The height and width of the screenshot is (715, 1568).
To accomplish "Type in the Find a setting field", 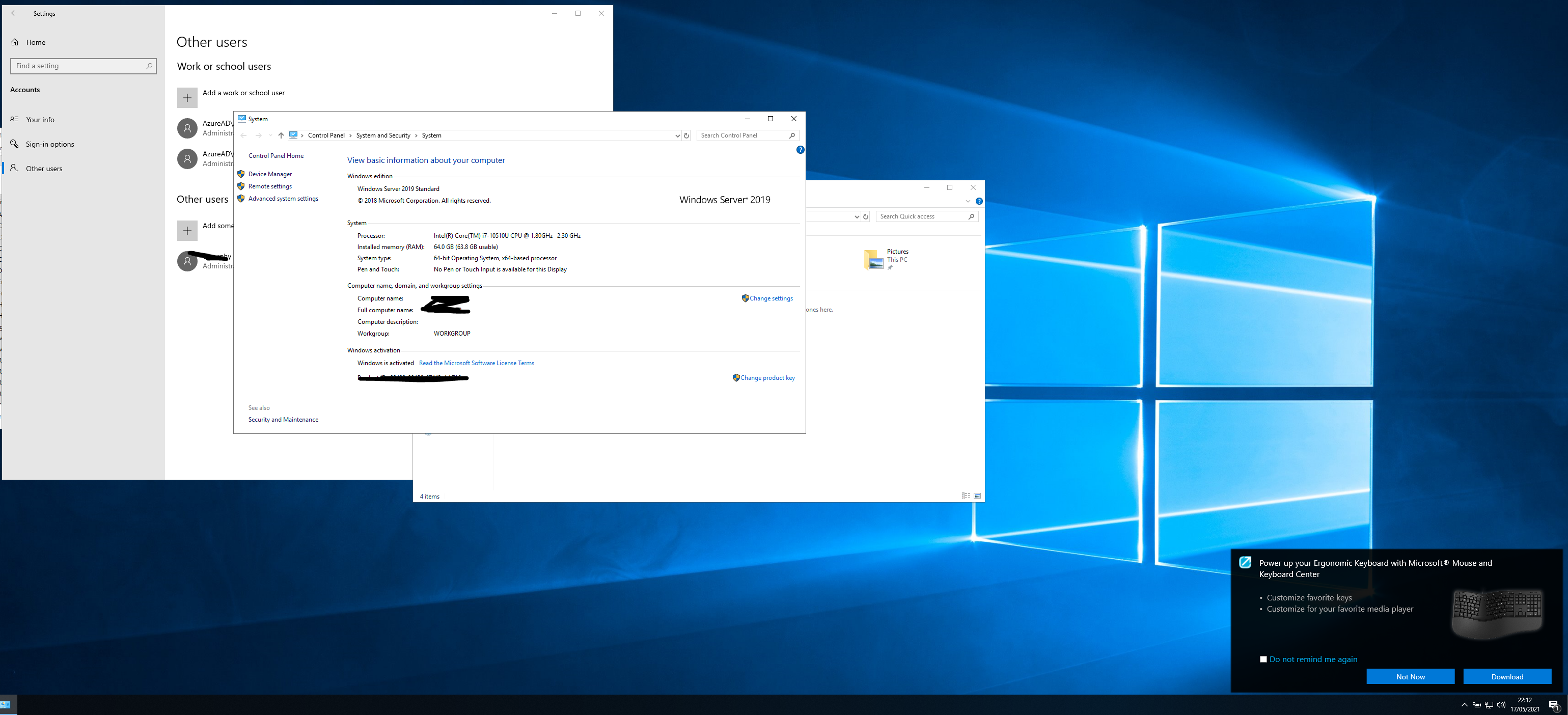I will pos(84,66).
